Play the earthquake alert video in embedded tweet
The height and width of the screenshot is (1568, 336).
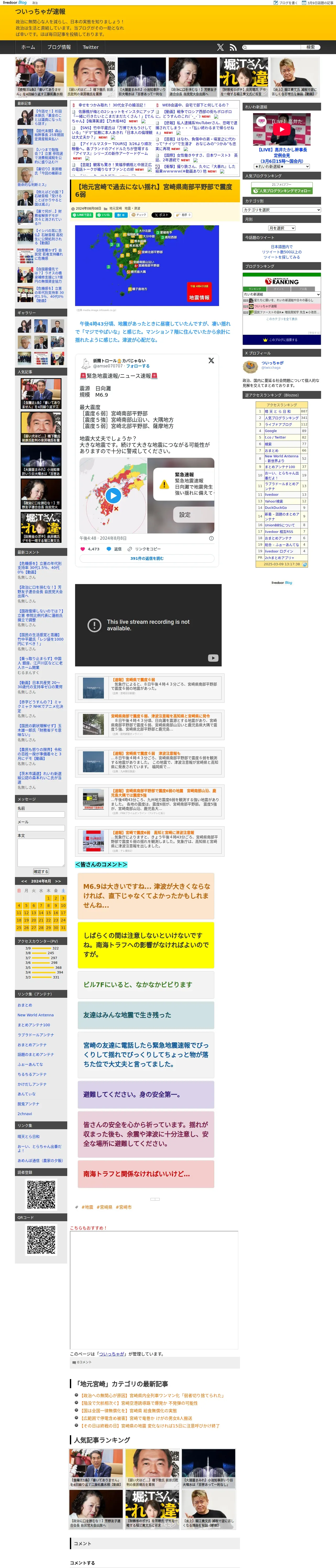coord(113,495)
